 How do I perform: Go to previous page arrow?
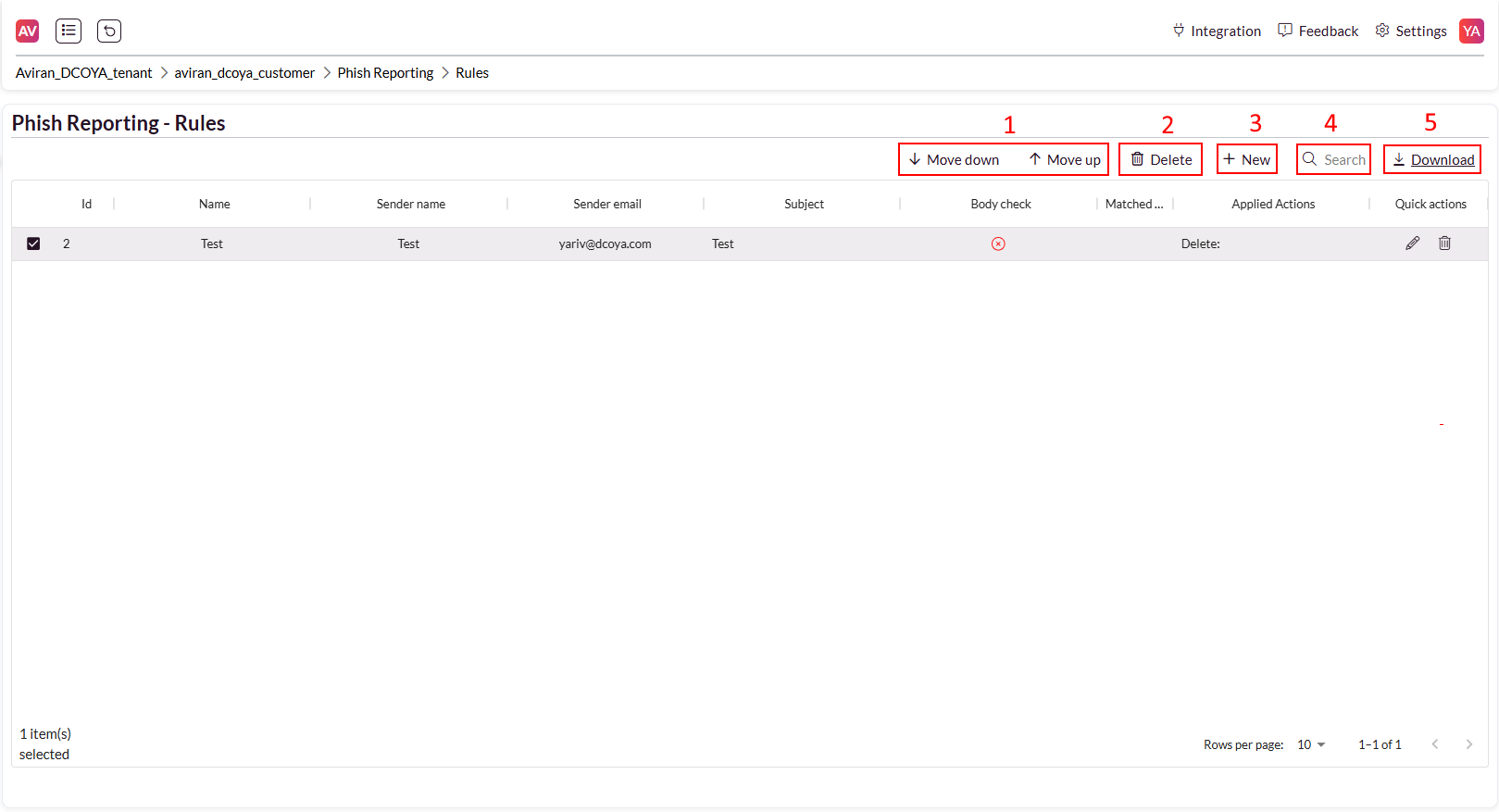1435,744
